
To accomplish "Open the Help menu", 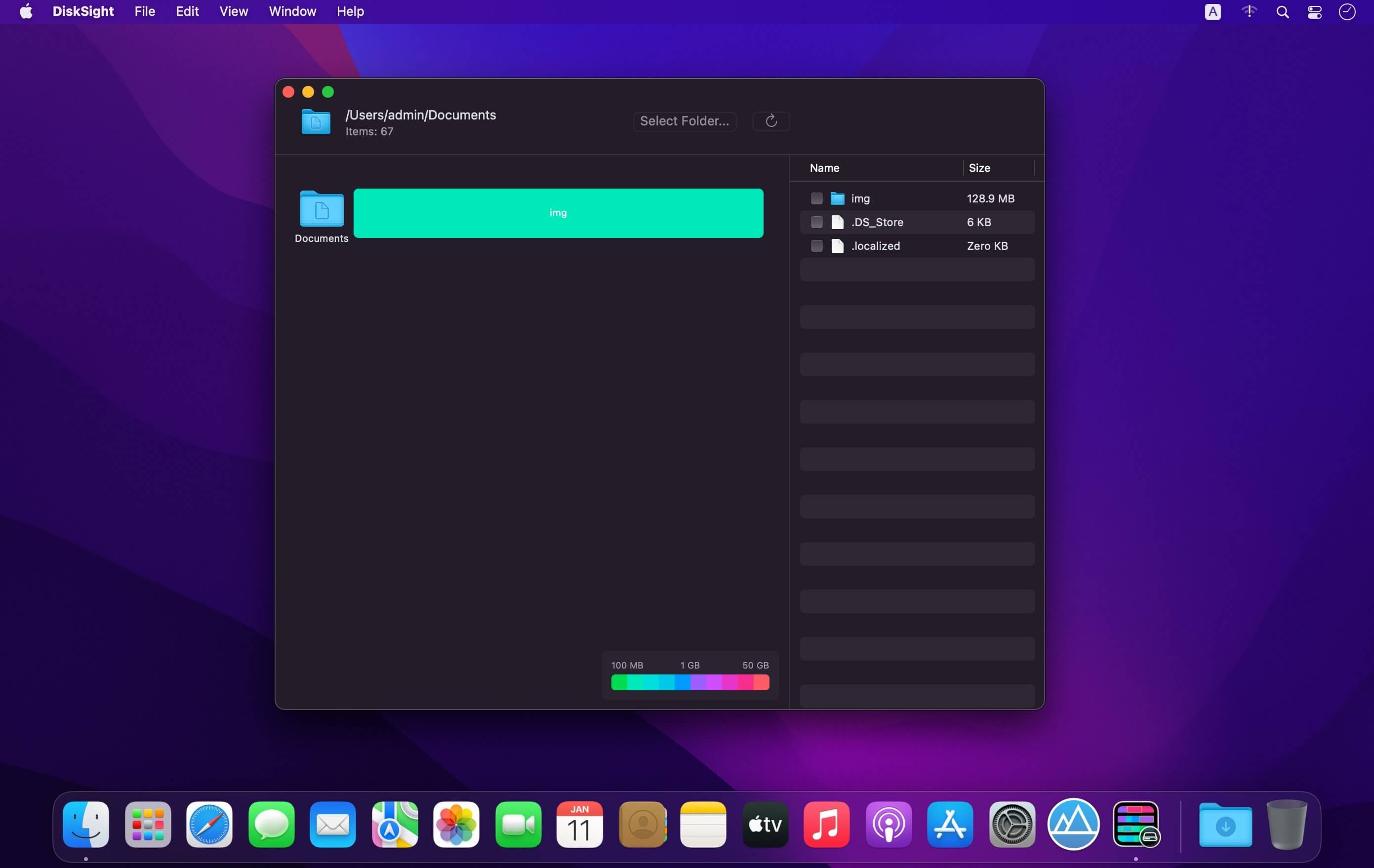I will (x=350, y=11).
